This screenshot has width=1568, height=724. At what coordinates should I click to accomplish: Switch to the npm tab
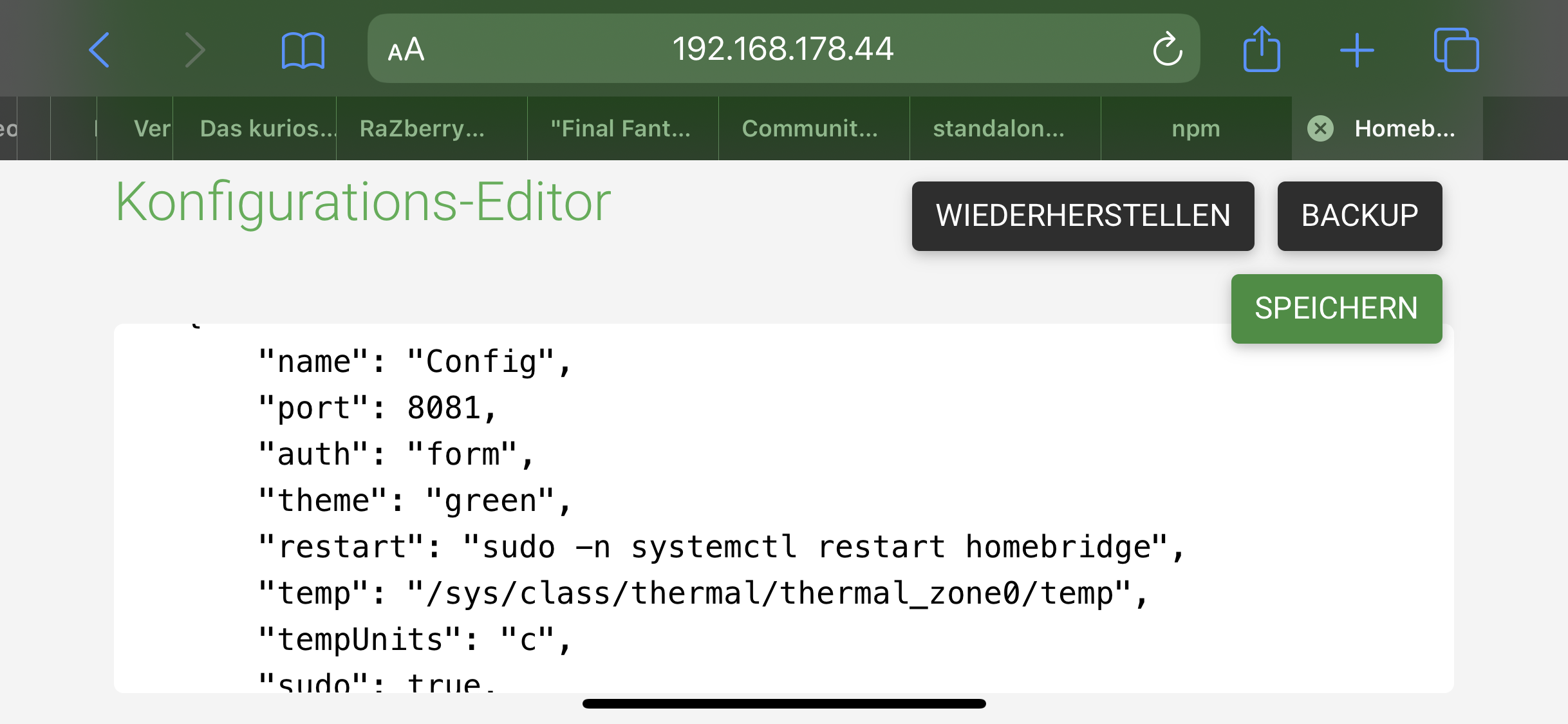(x=1196, y=129)
